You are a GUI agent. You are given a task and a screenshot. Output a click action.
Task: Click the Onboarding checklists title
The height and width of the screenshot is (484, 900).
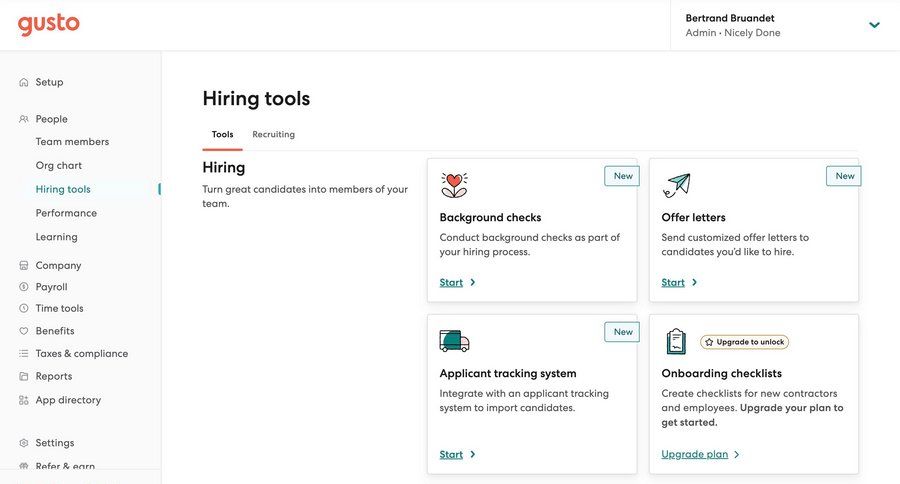(x=721, y=373)
